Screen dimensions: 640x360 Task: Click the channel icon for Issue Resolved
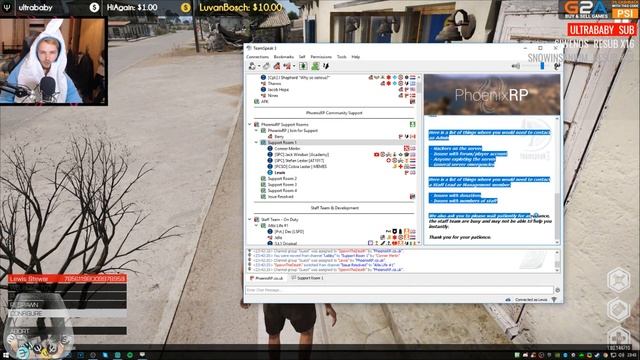coord(263,197)
